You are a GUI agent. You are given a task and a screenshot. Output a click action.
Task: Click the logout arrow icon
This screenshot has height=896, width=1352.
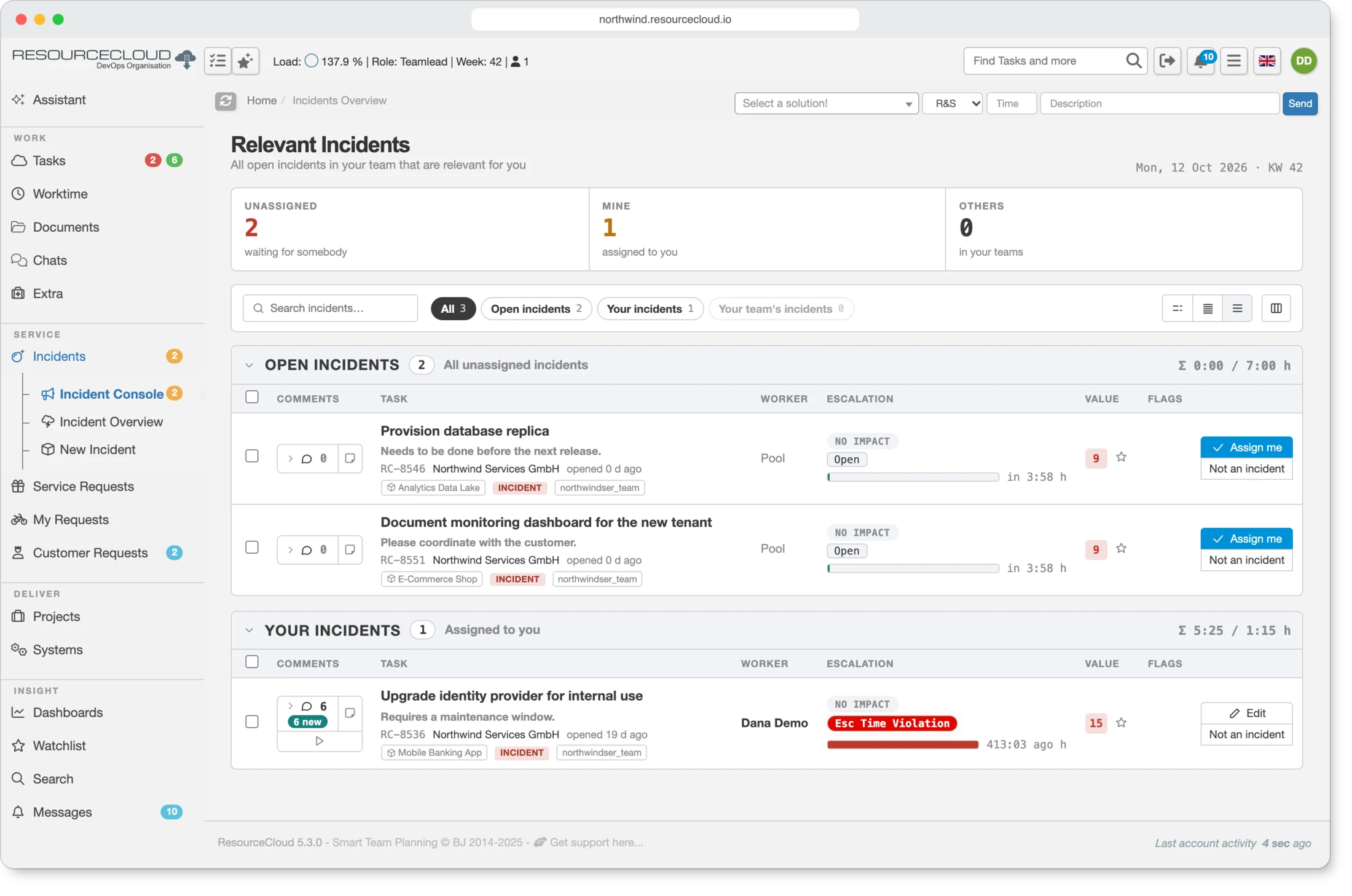pyautogui.click(x=1167, y=61)
